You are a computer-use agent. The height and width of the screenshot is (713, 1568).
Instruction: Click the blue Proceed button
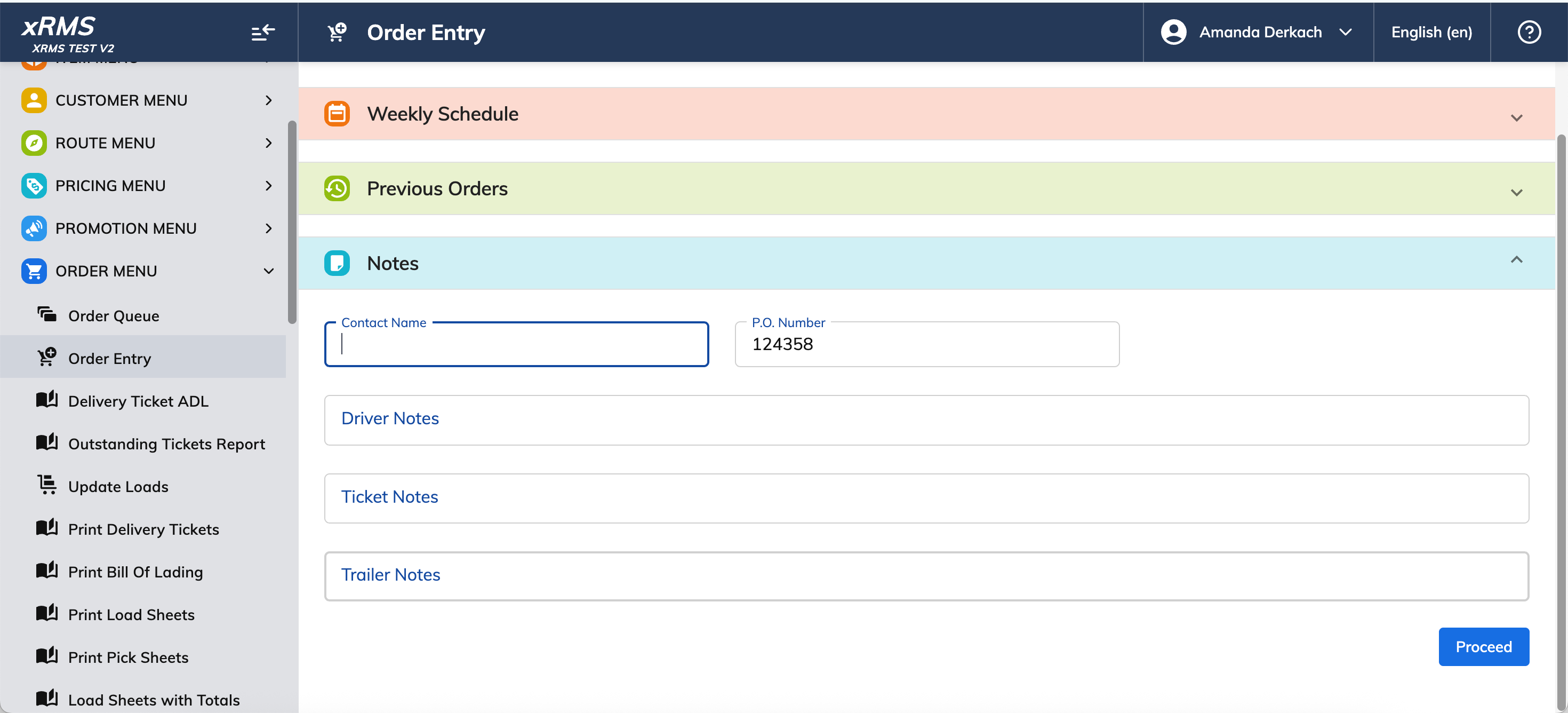click(x=1483, y=647)
